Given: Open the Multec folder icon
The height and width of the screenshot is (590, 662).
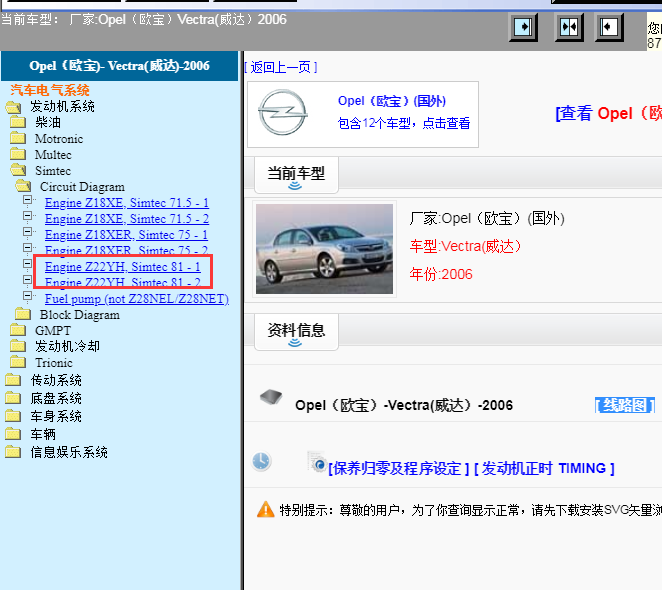Looking at the screenshot, I should [18, 154].
